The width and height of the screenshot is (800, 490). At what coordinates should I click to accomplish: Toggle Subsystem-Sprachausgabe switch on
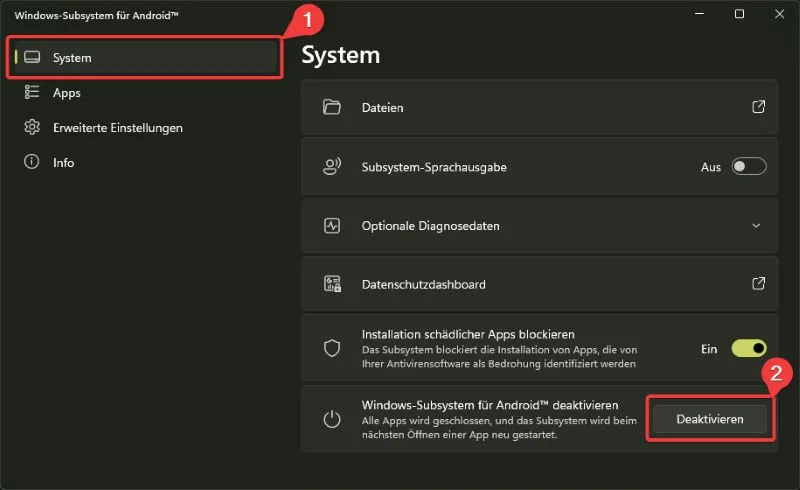point(748,166)
